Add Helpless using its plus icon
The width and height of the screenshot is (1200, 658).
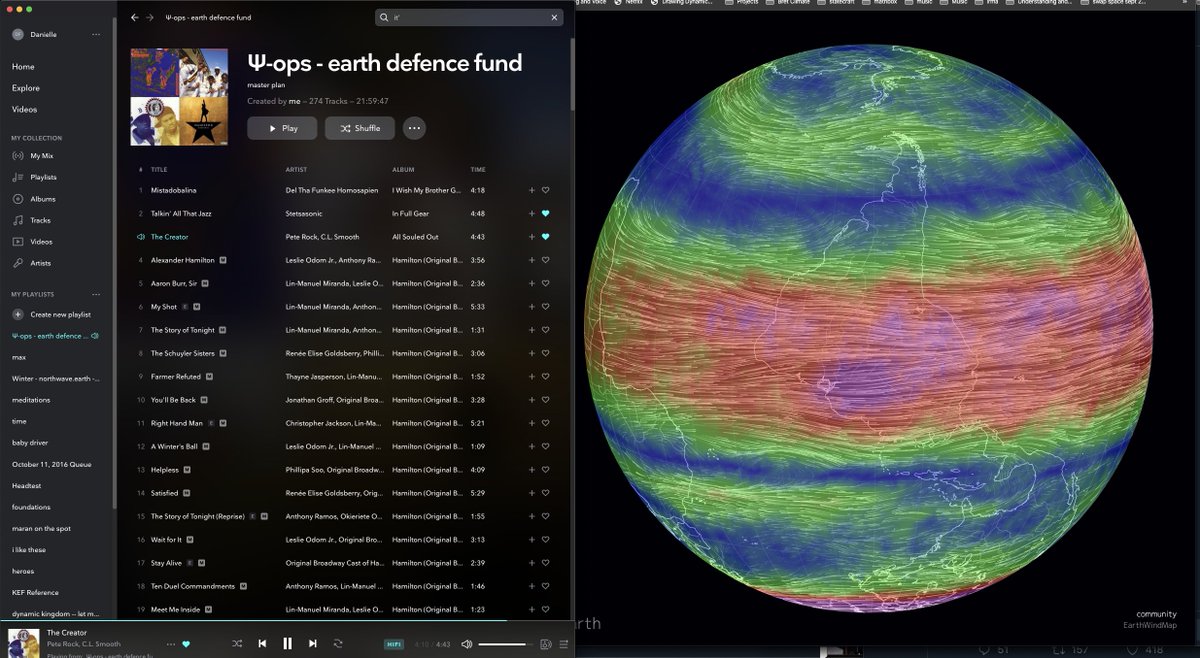pos(532,470)
